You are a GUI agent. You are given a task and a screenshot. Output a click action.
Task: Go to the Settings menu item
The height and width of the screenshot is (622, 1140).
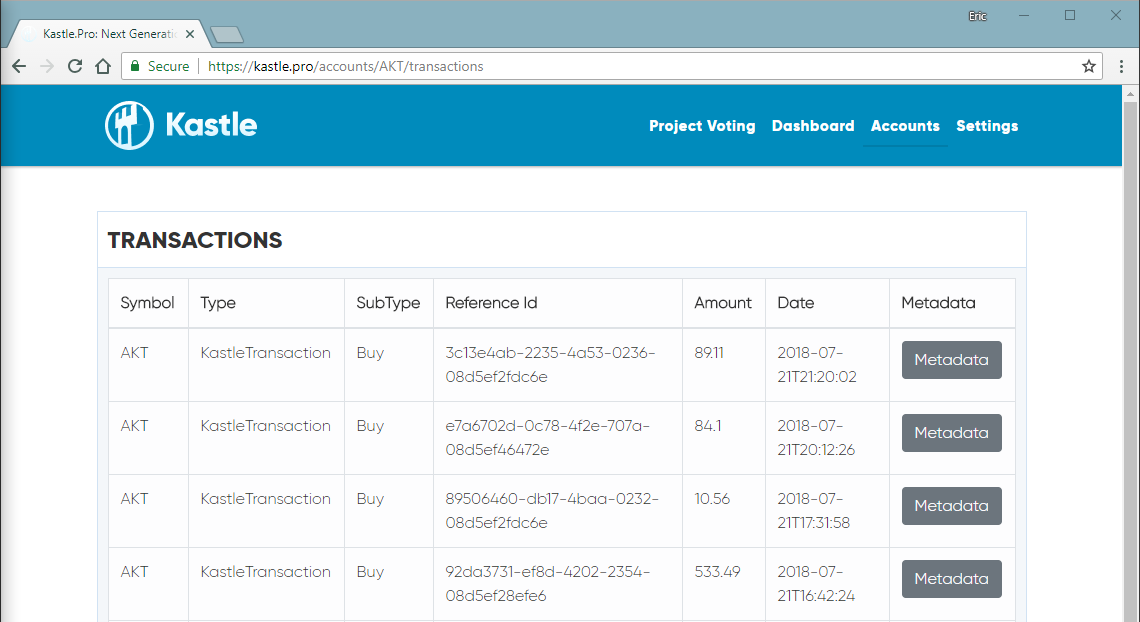(x=987, y=126)
